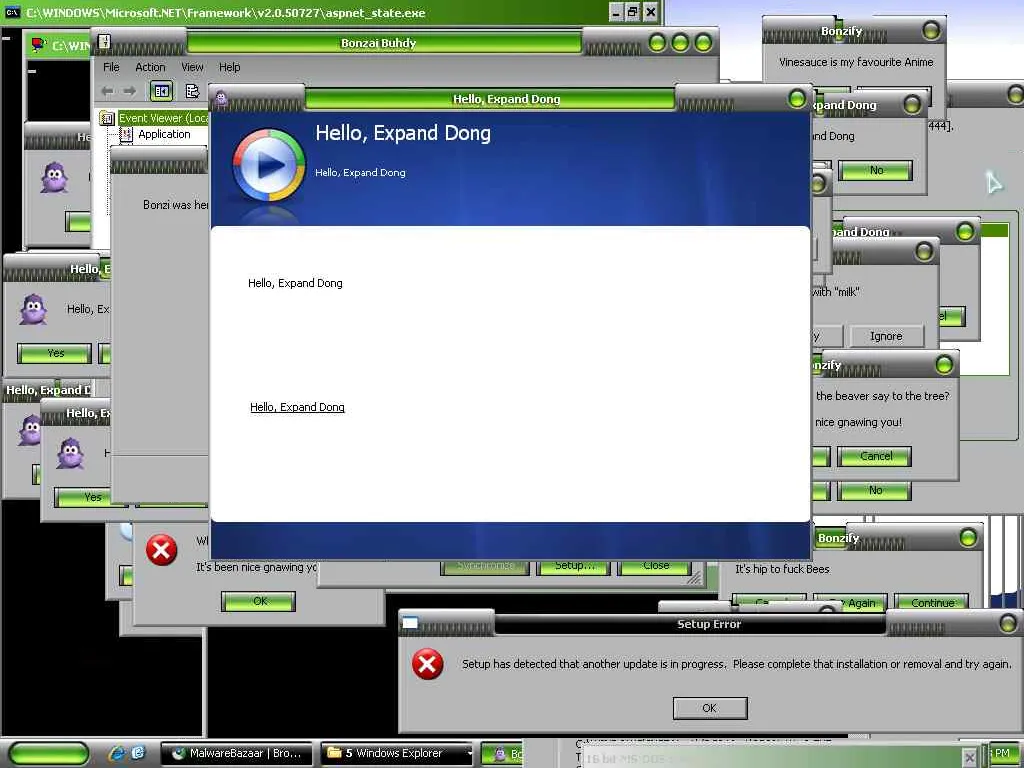Click the Ignore button in the milk dialog

(x=886, y=336)
